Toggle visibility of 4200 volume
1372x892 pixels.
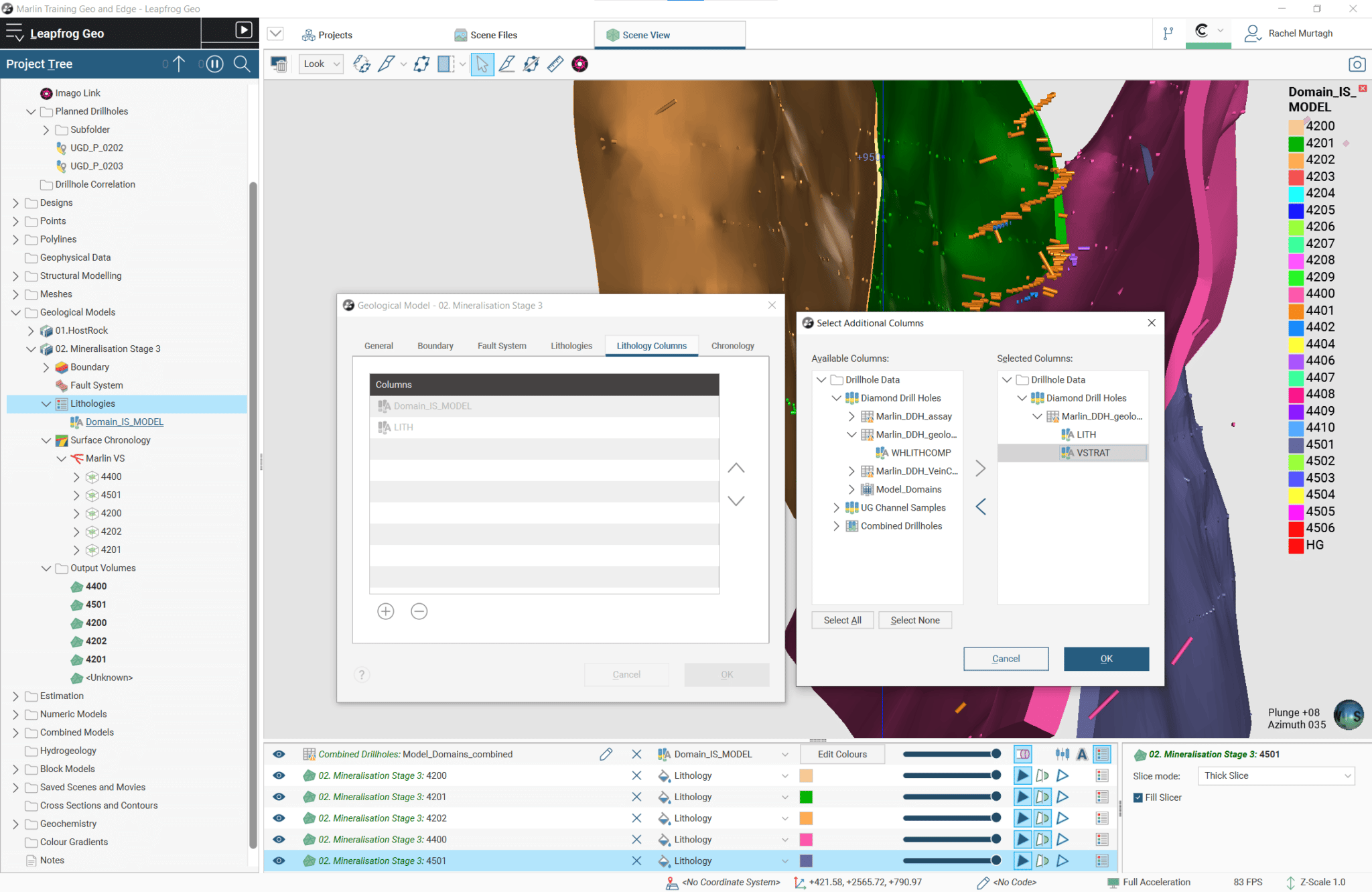coord(279,775)
